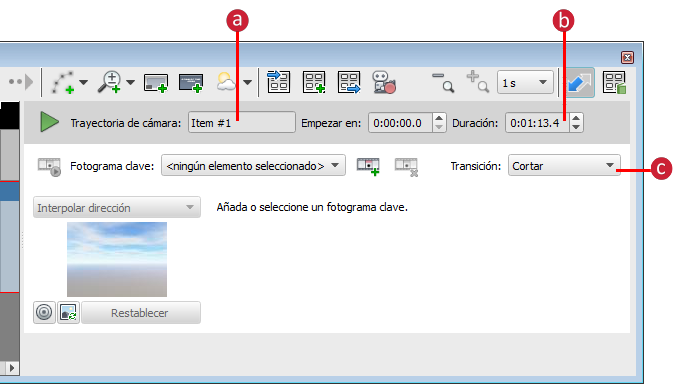The height and width of the screenshot is (384, 682).
Task: Open the Fotograma clave dropdown
Action: pos(253,166)
